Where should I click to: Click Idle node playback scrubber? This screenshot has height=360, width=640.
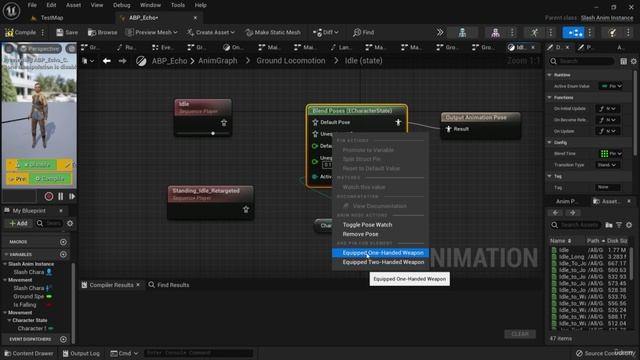pyautogui.click(x=213, y=133)
